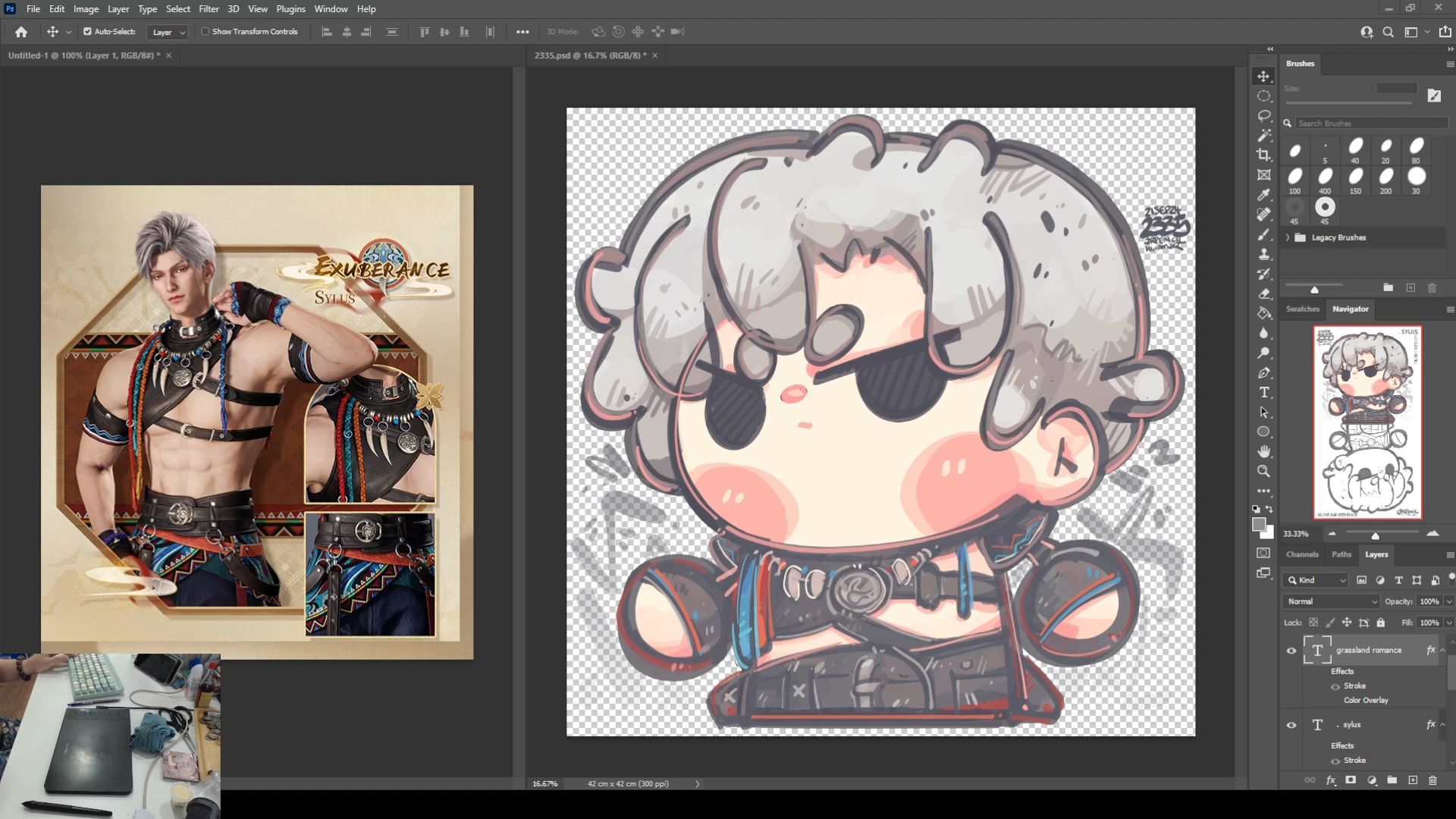Select the Hand tool
The image size is (1456, 819).
[x=1263, y=451]
